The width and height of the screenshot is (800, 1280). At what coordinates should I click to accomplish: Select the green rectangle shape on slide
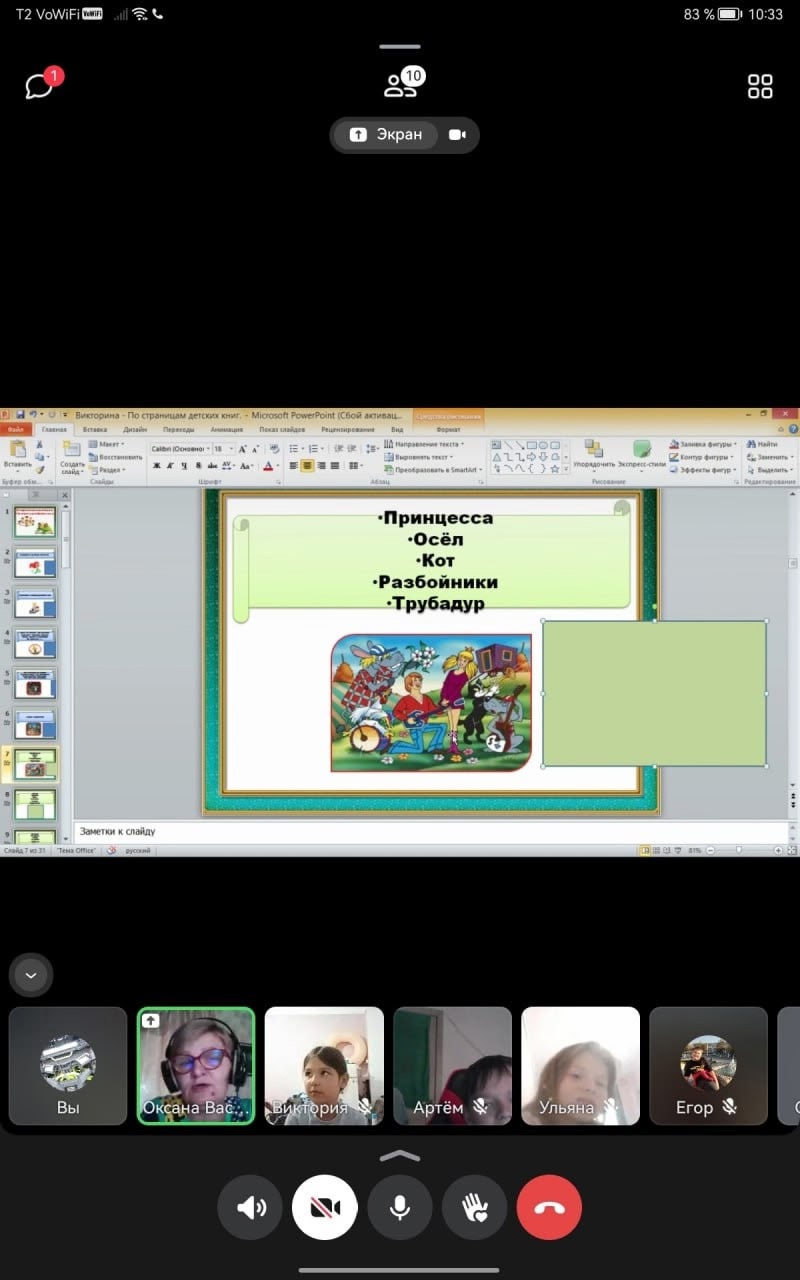[655, 693]
